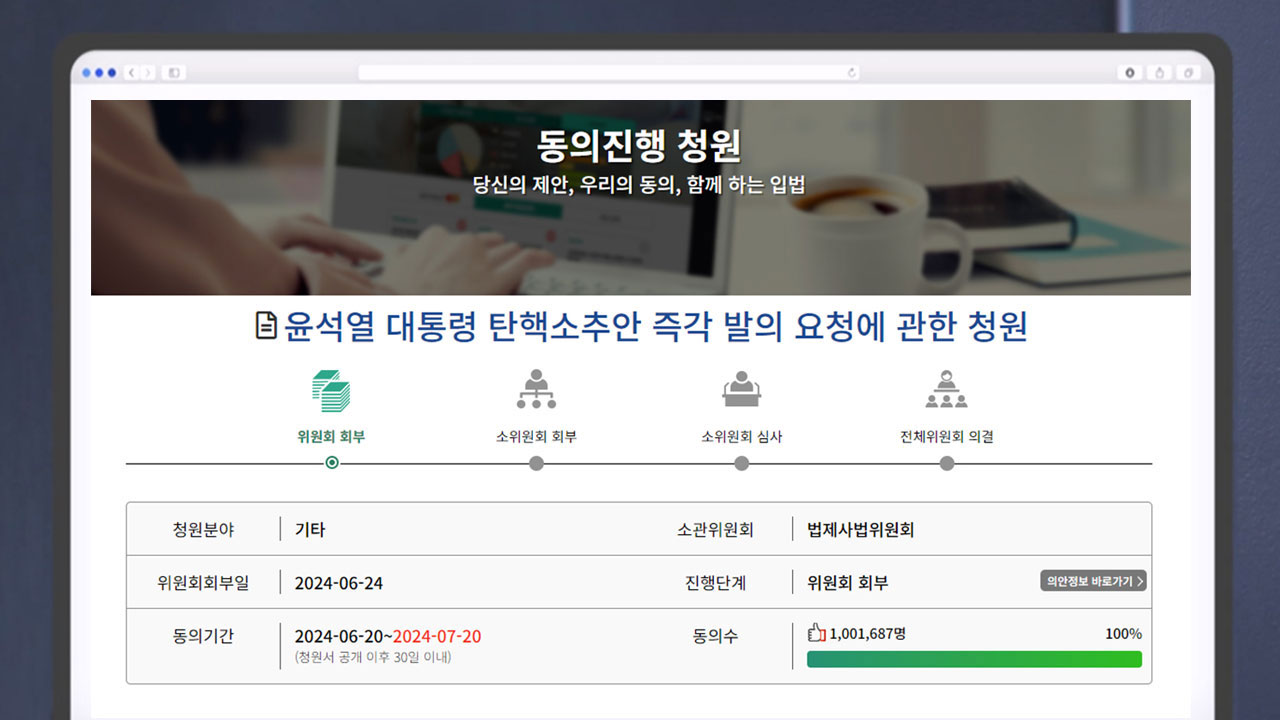Click the reload icon in the address bar

(849, 72)
